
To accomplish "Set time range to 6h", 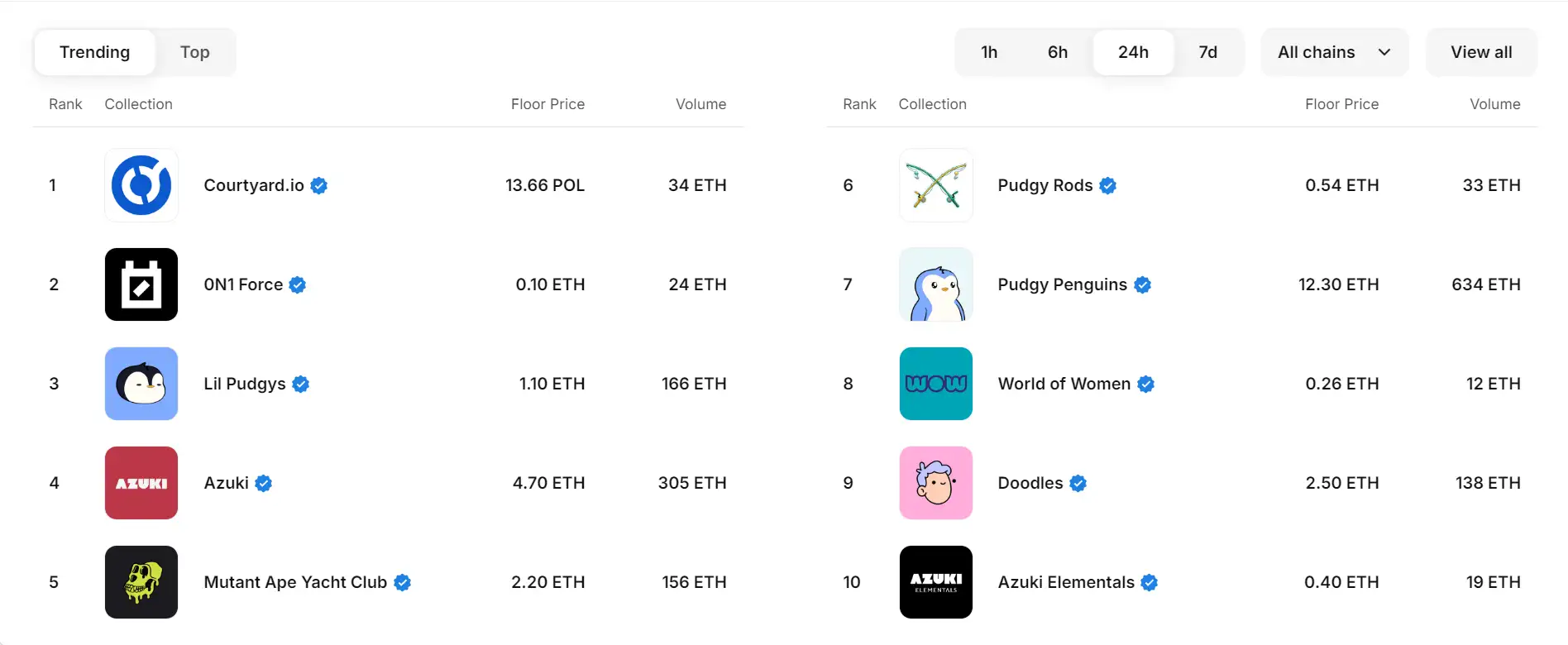I will tap(1057, 52).
